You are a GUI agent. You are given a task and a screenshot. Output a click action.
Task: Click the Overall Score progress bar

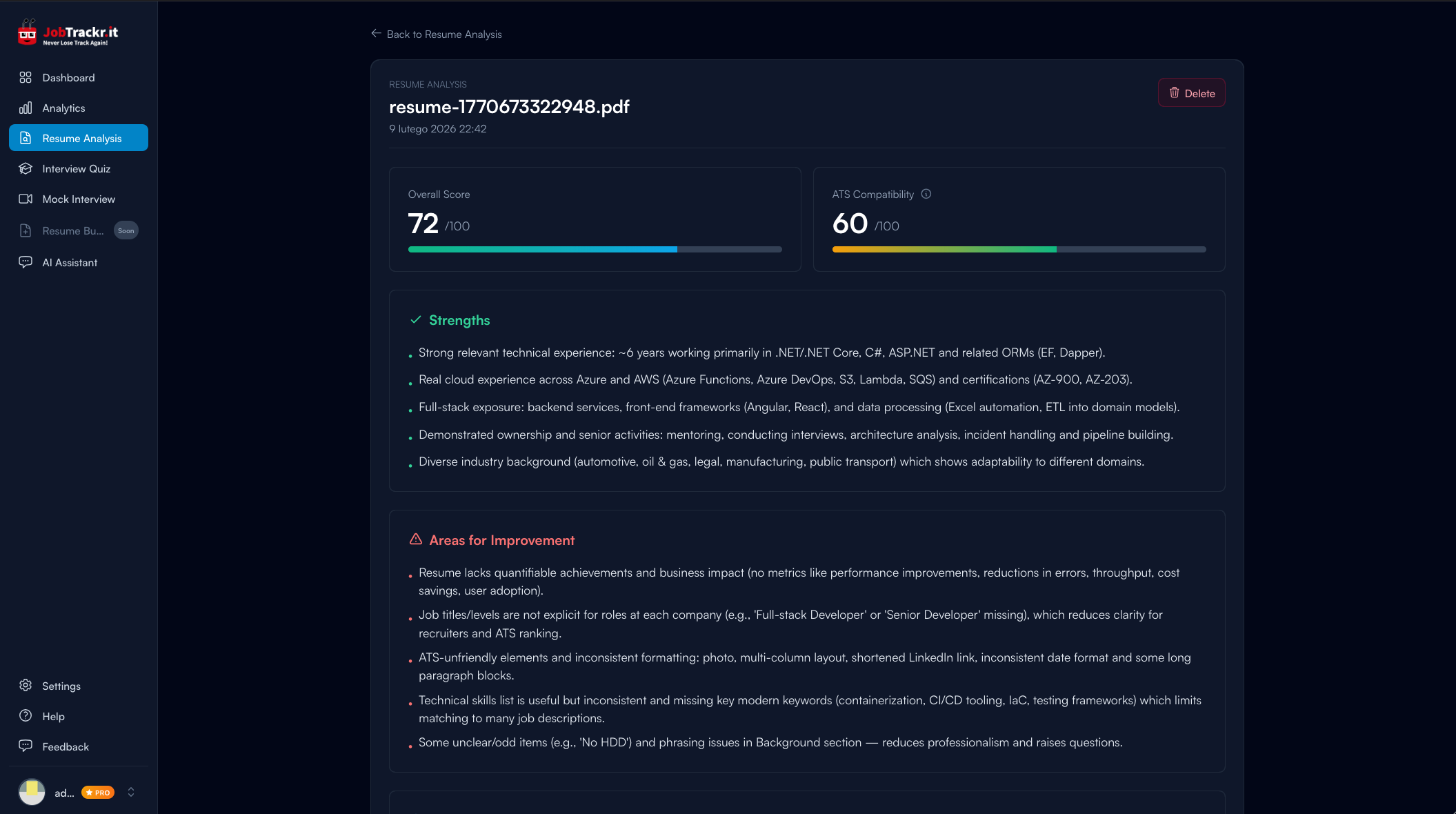(595, 249)
